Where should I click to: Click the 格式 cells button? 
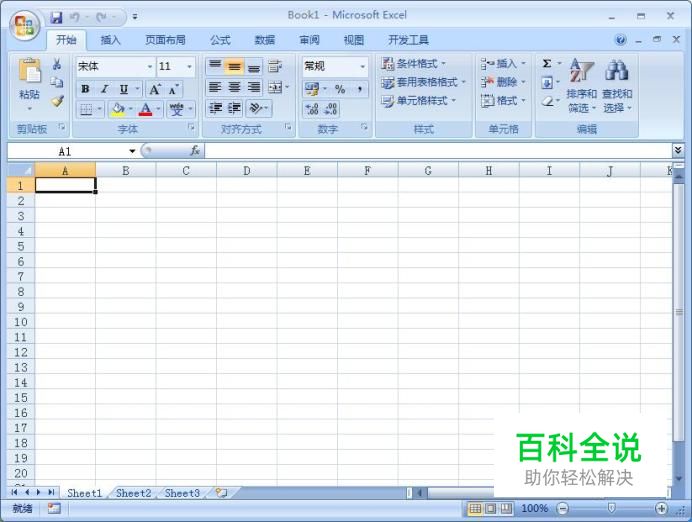[x=503, y=101]
